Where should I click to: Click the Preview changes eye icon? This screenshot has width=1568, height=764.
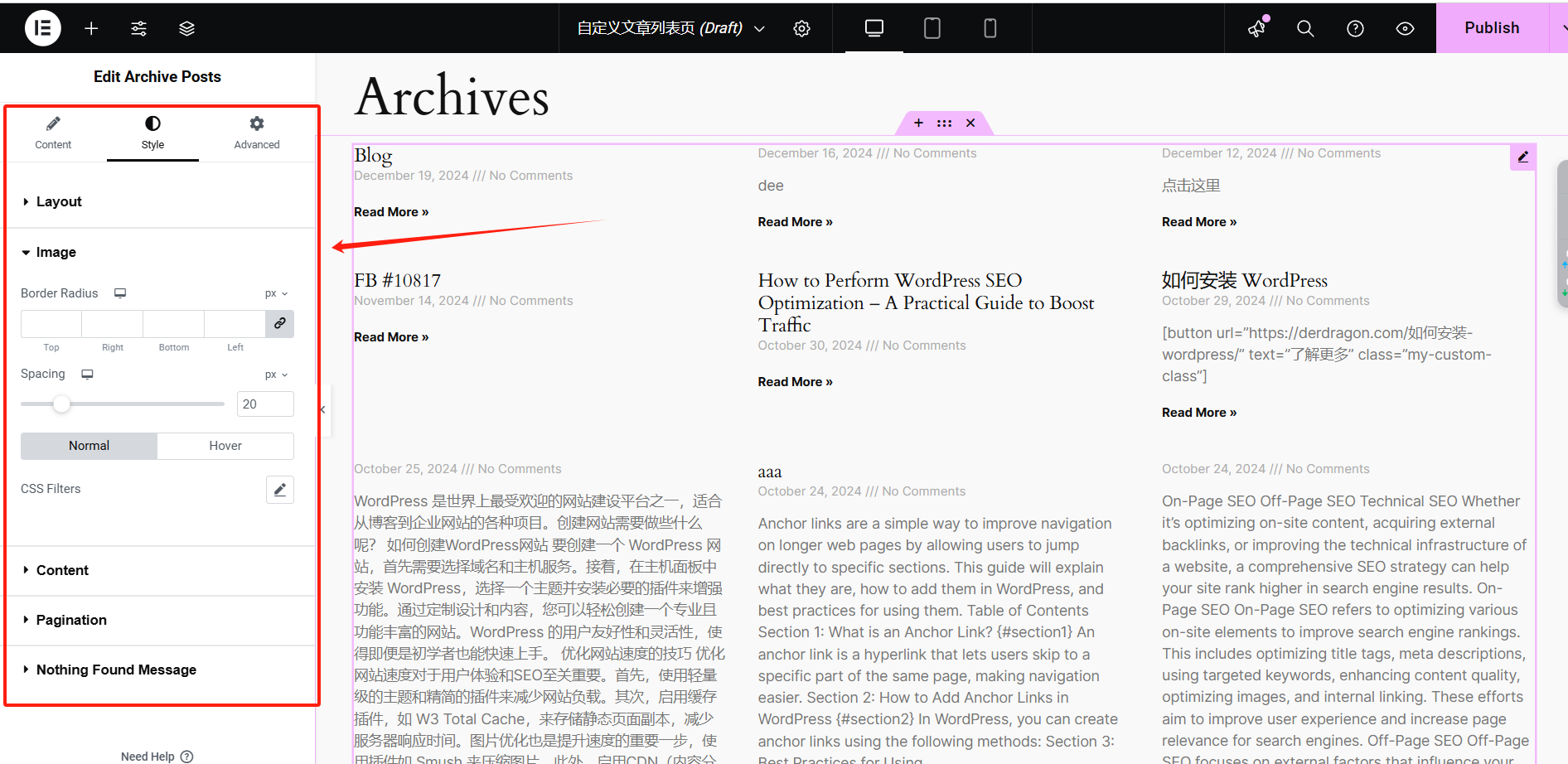point(1405,27)
